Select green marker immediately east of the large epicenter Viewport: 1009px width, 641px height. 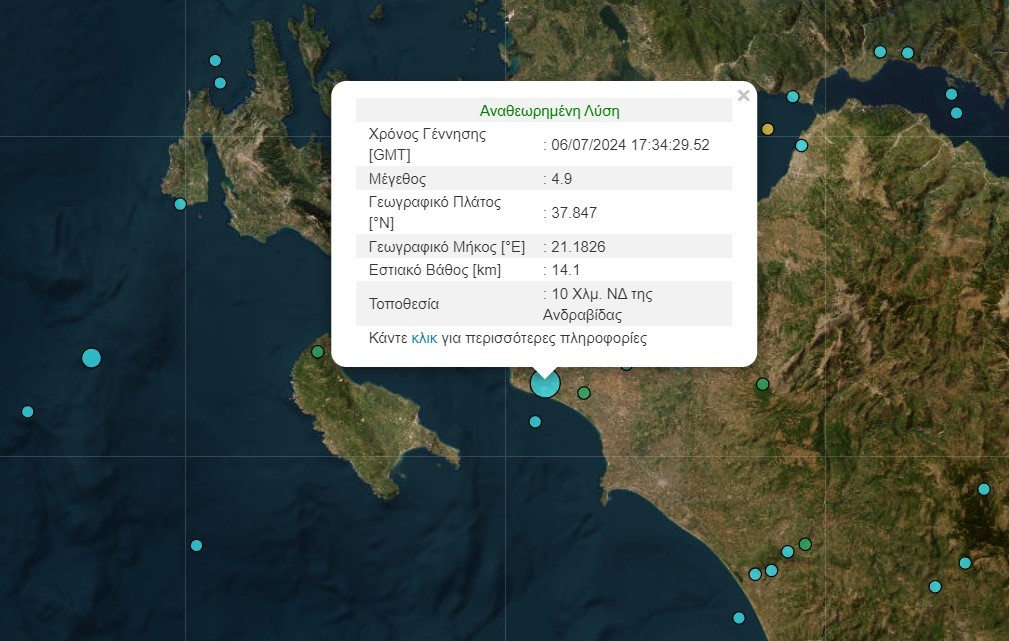click(584, 393)
